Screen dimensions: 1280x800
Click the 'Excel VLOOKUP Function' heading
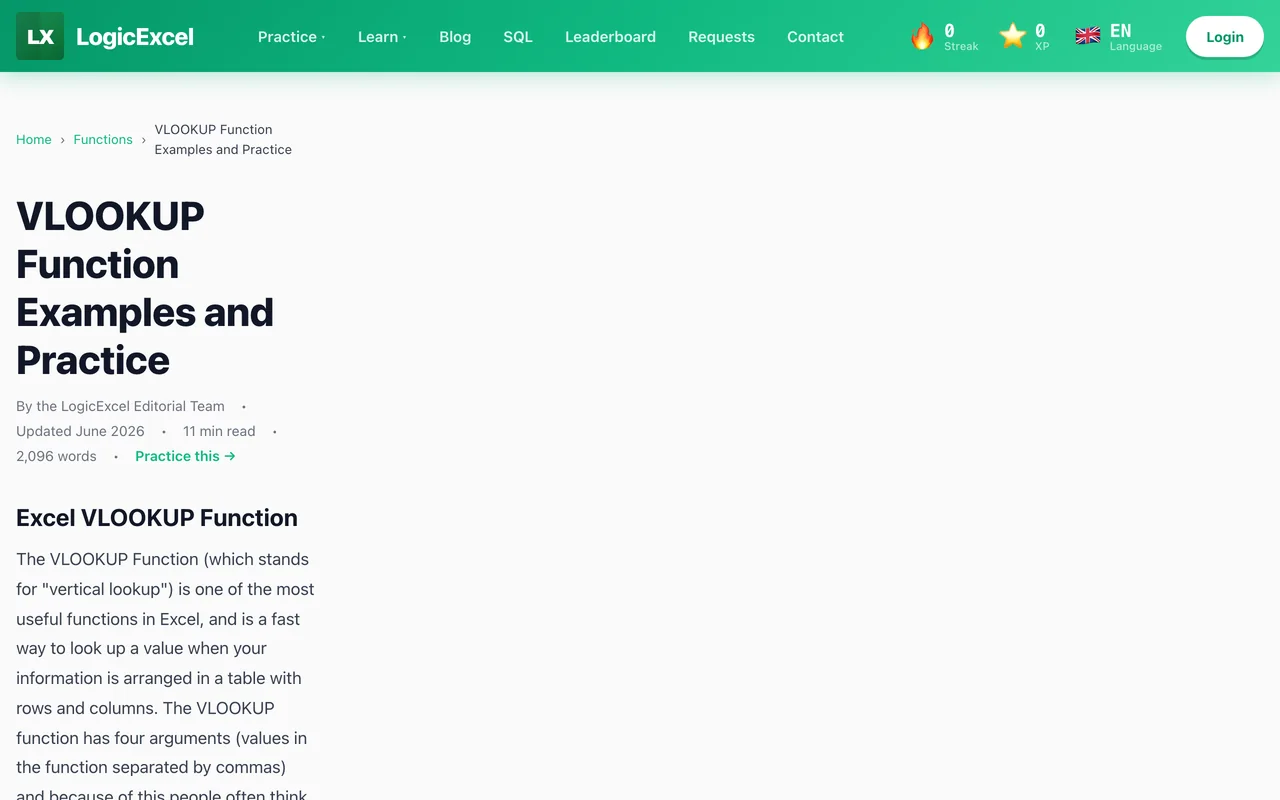[x=157, y=518]
